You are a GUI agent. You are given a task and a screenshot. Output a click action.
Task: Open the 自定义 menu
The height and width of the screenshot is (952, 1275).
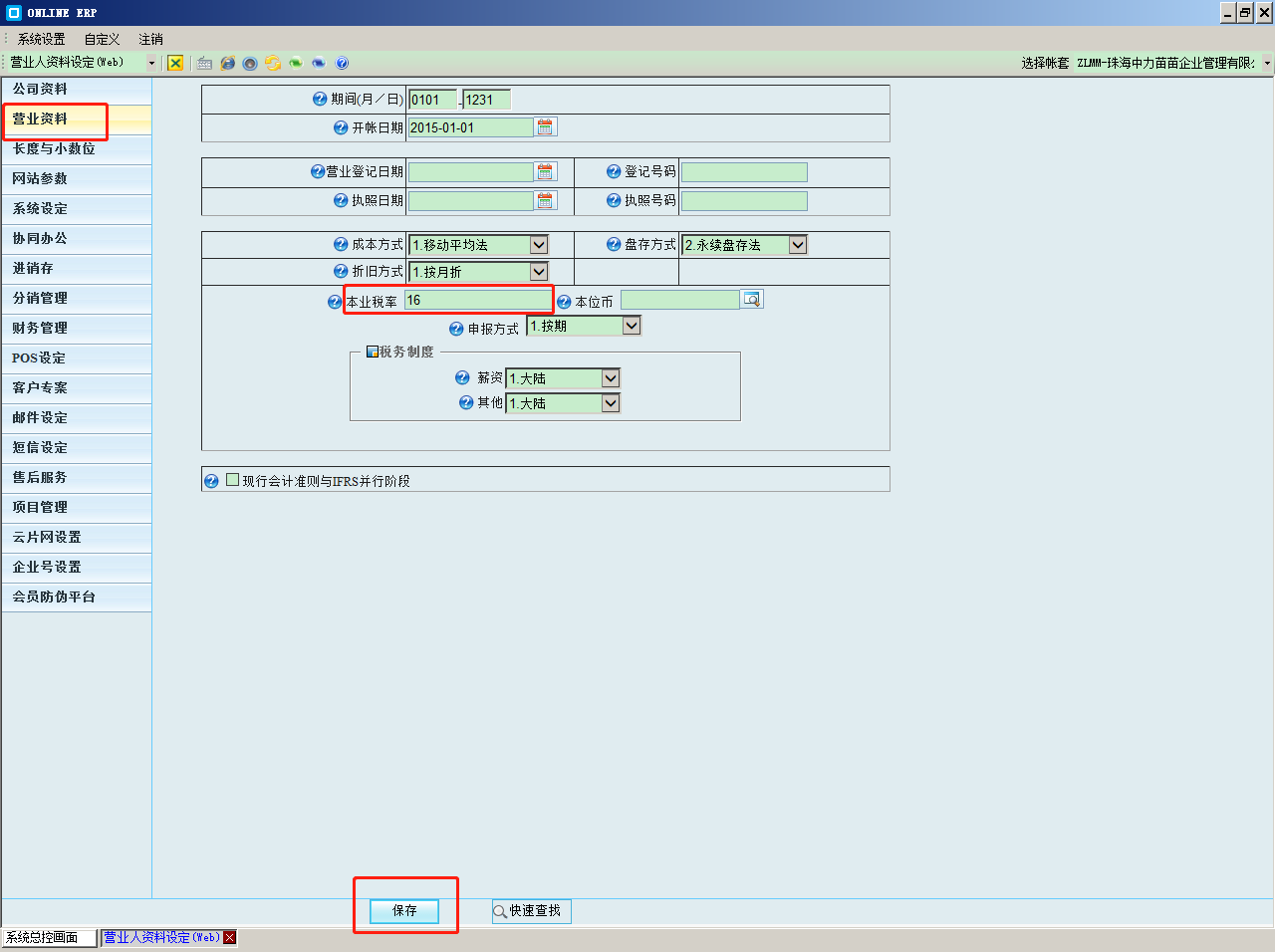click(x=102, y=39)
